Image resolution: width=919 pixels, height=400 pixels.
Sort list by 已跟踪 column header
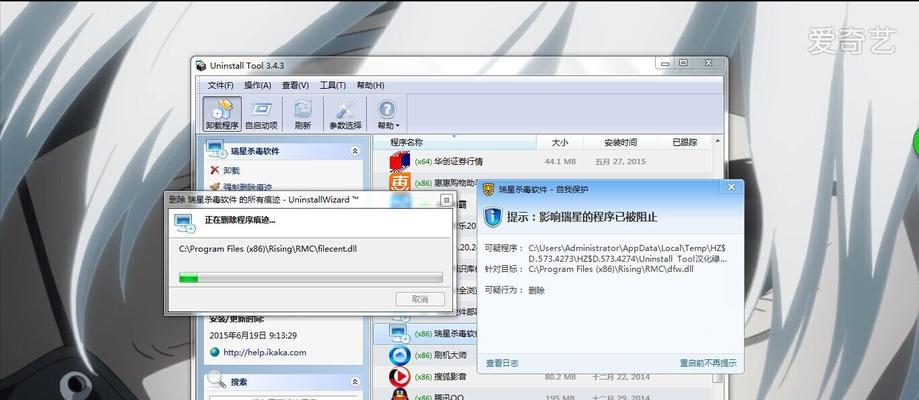685,143
